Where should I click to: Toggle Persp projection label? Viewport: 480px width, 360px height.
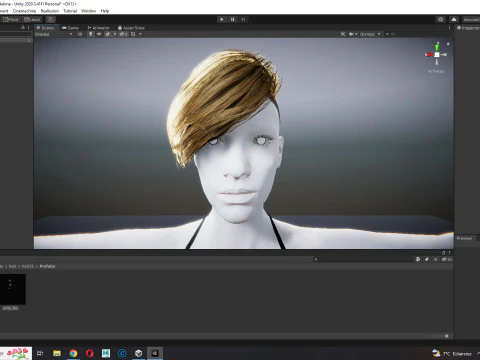click(x=436, y=71)
